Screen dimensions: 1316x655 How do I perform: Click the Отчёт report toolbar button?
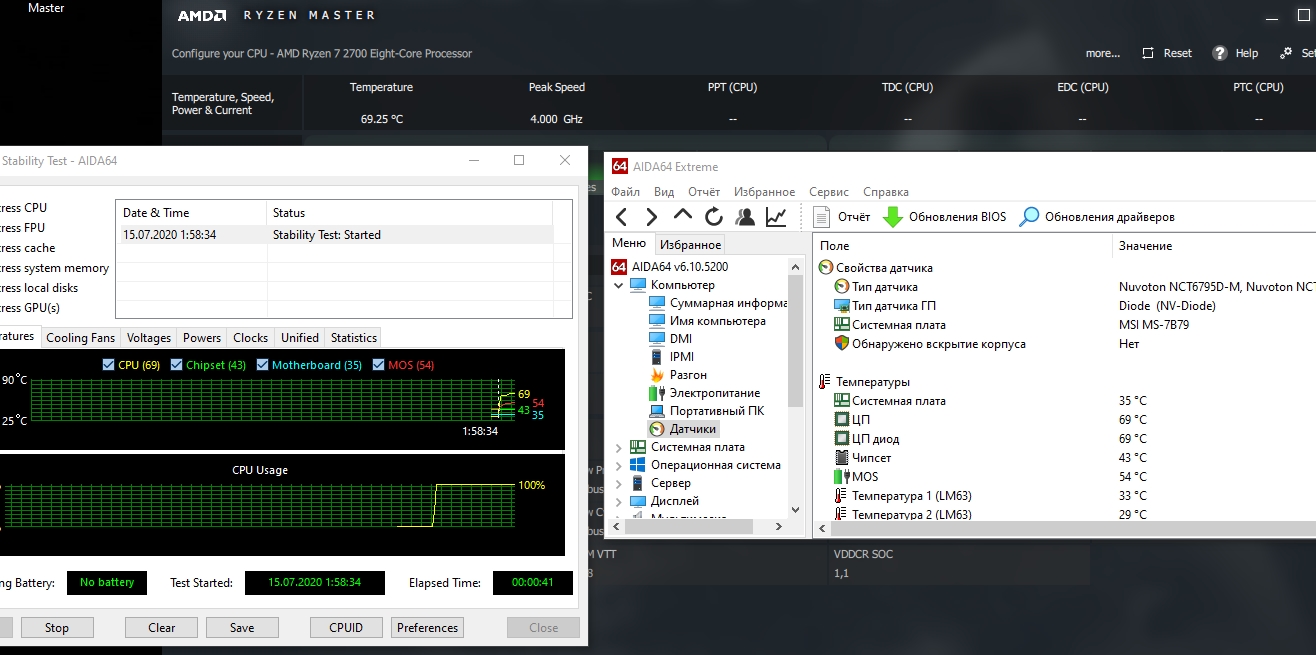841,217
